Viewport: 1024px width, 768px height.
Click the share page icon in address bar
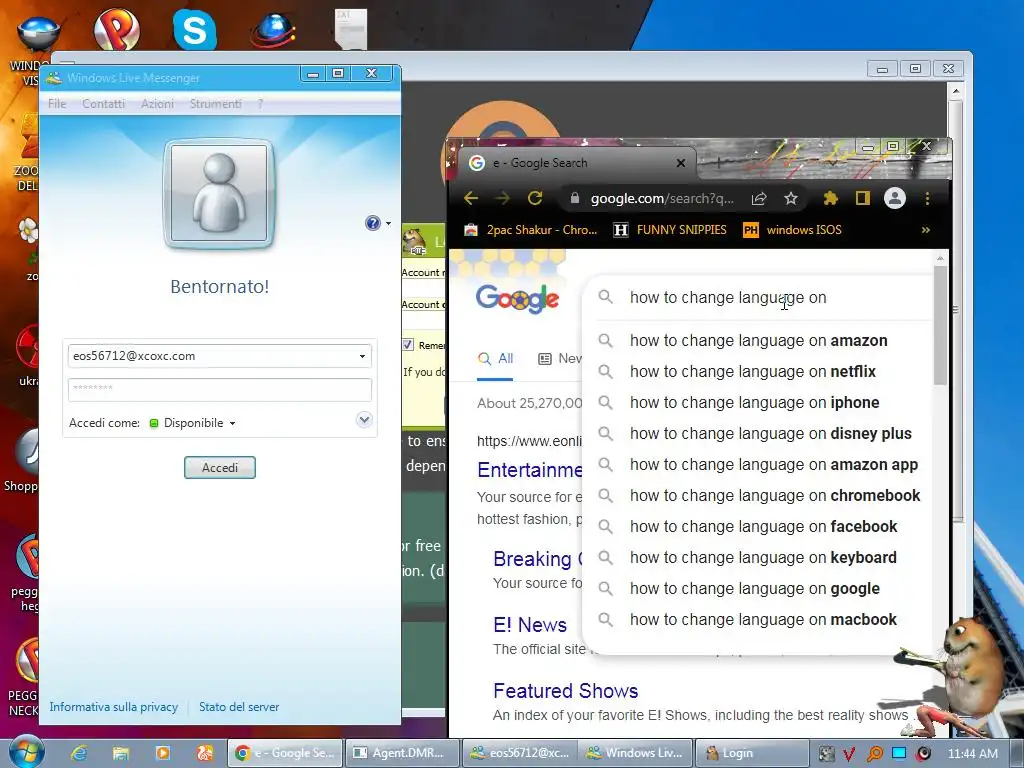click(x=759, y=199)
